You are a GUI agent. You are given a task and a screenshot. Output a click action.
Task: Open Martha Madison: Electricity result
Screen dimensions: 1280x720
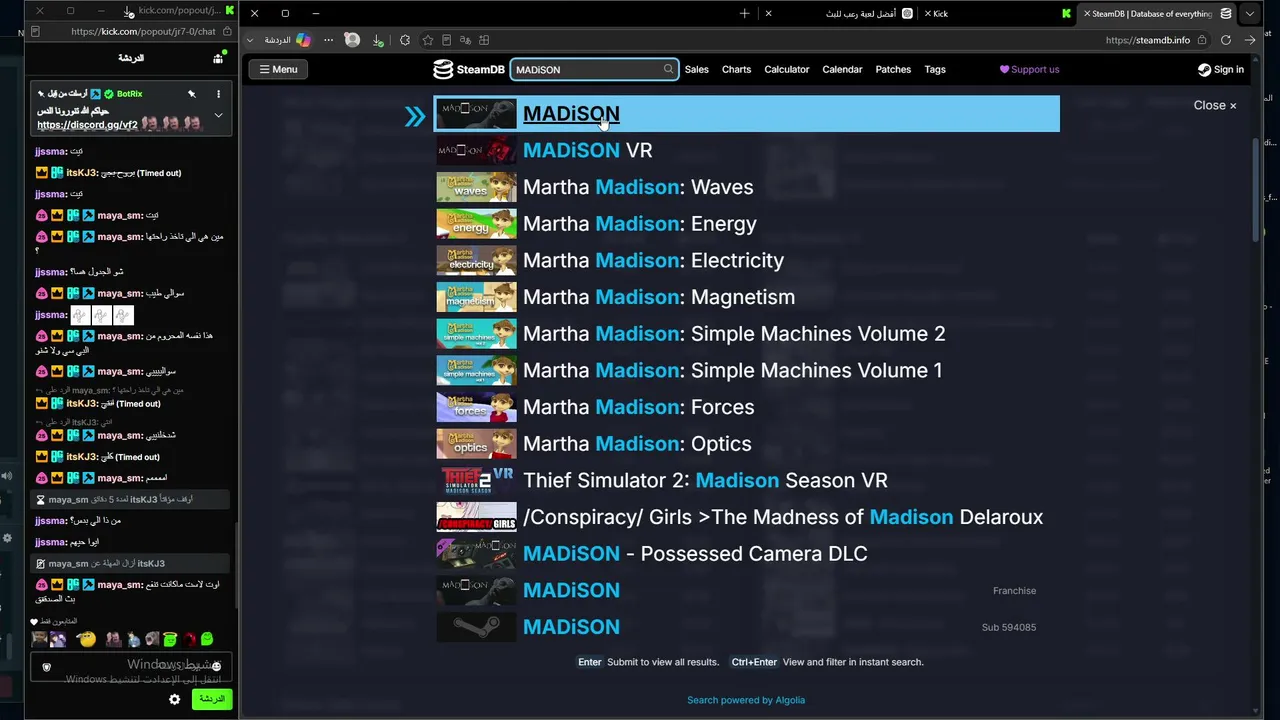(746, 261)
